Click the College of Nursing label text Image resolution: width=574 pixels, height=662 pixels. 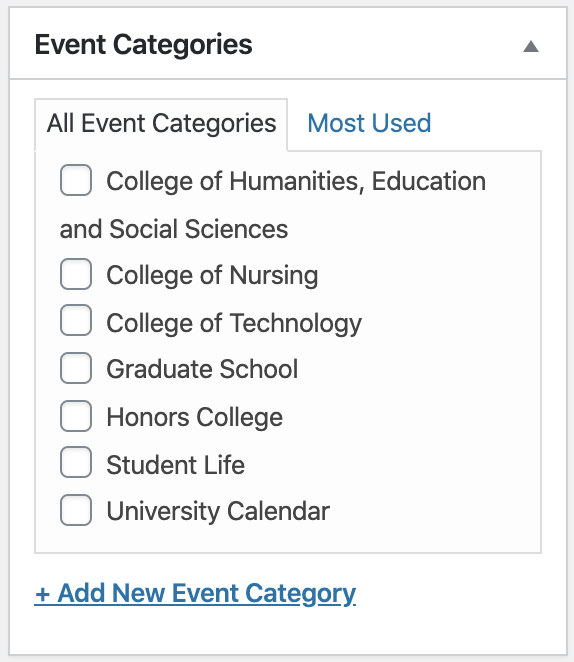click(x=212, y=275)
